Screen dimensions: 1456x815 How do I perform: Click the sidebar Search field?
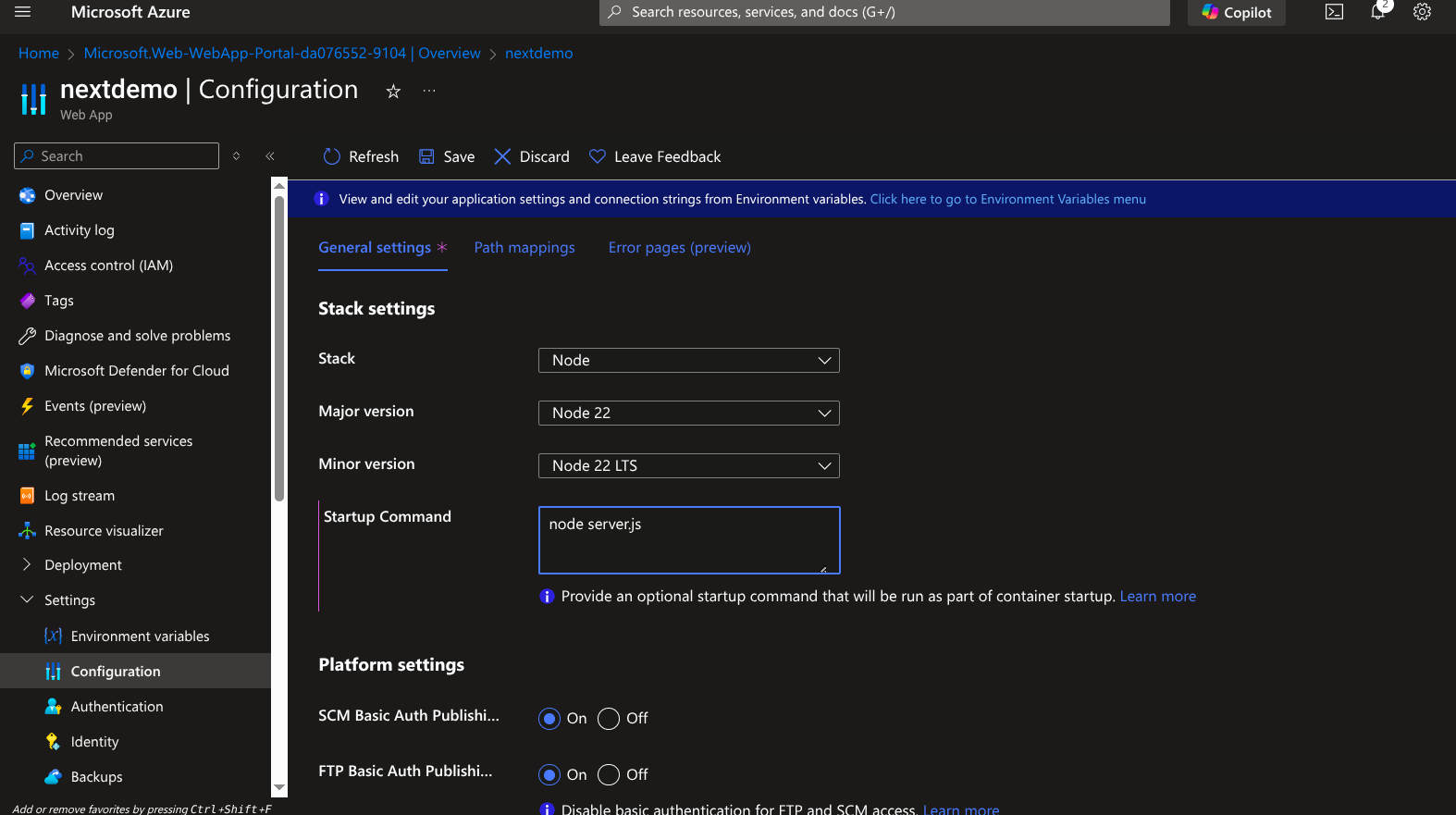pyautogui.click(x=117, y=156)
